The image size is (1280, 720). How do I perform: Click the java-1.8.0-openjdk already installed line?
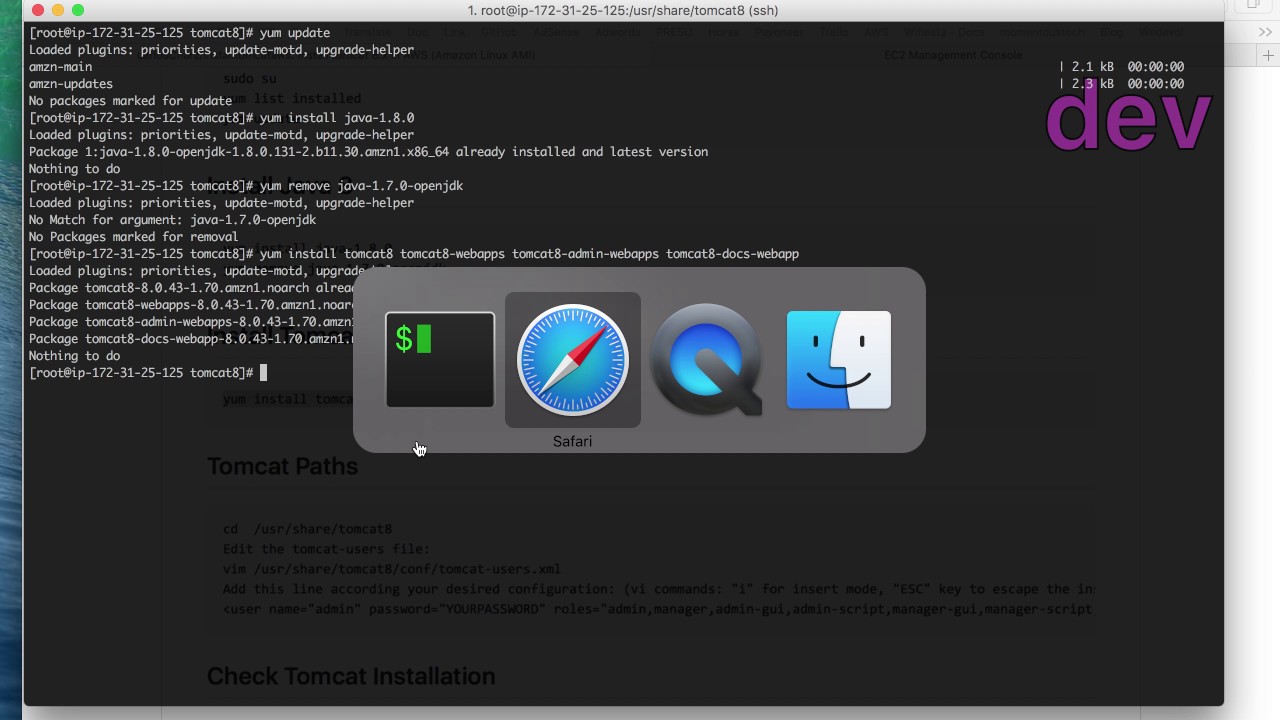(368, 152)
